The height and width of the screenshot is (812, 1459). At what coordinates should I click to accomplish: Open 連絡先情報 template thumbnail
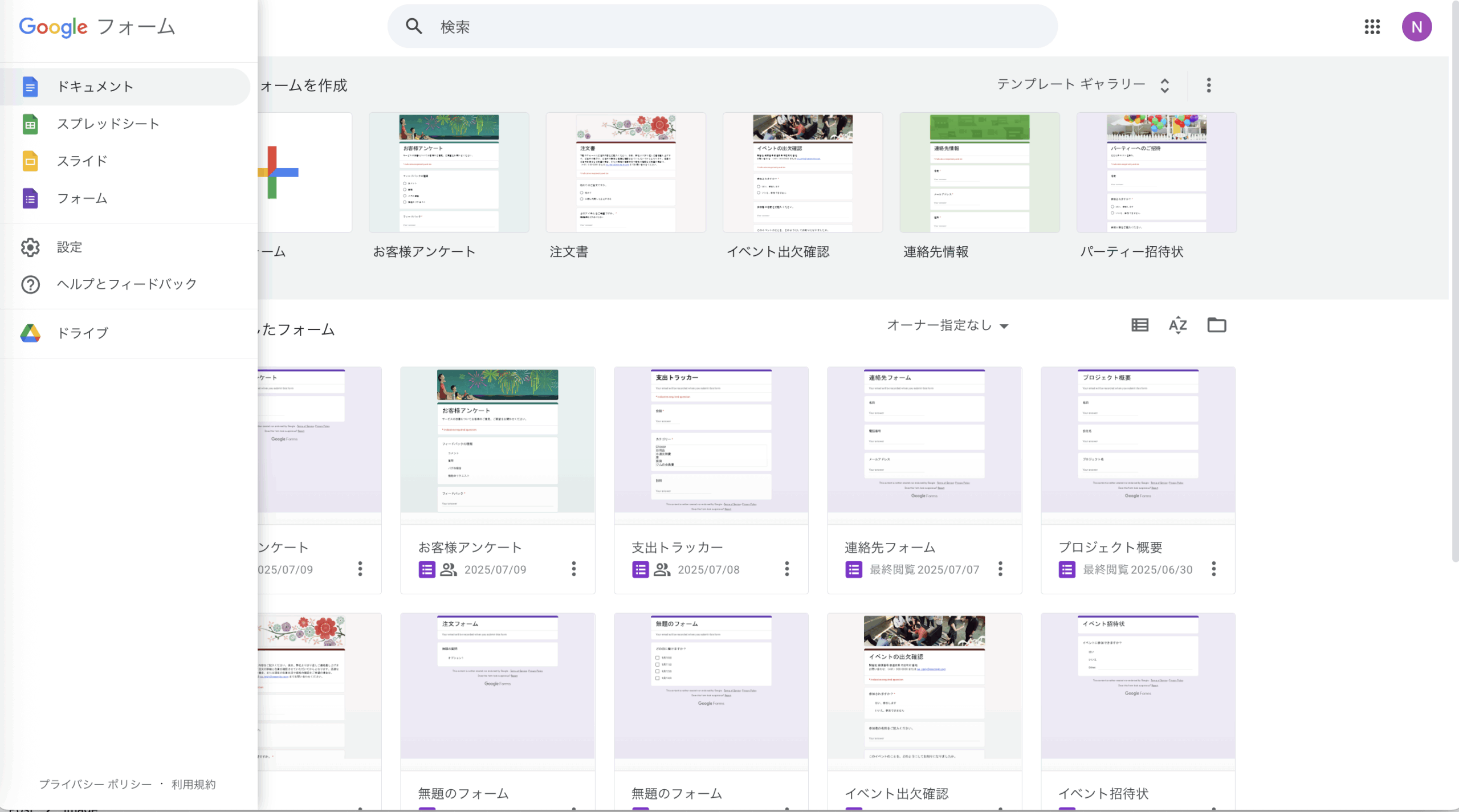pos(980,172)
